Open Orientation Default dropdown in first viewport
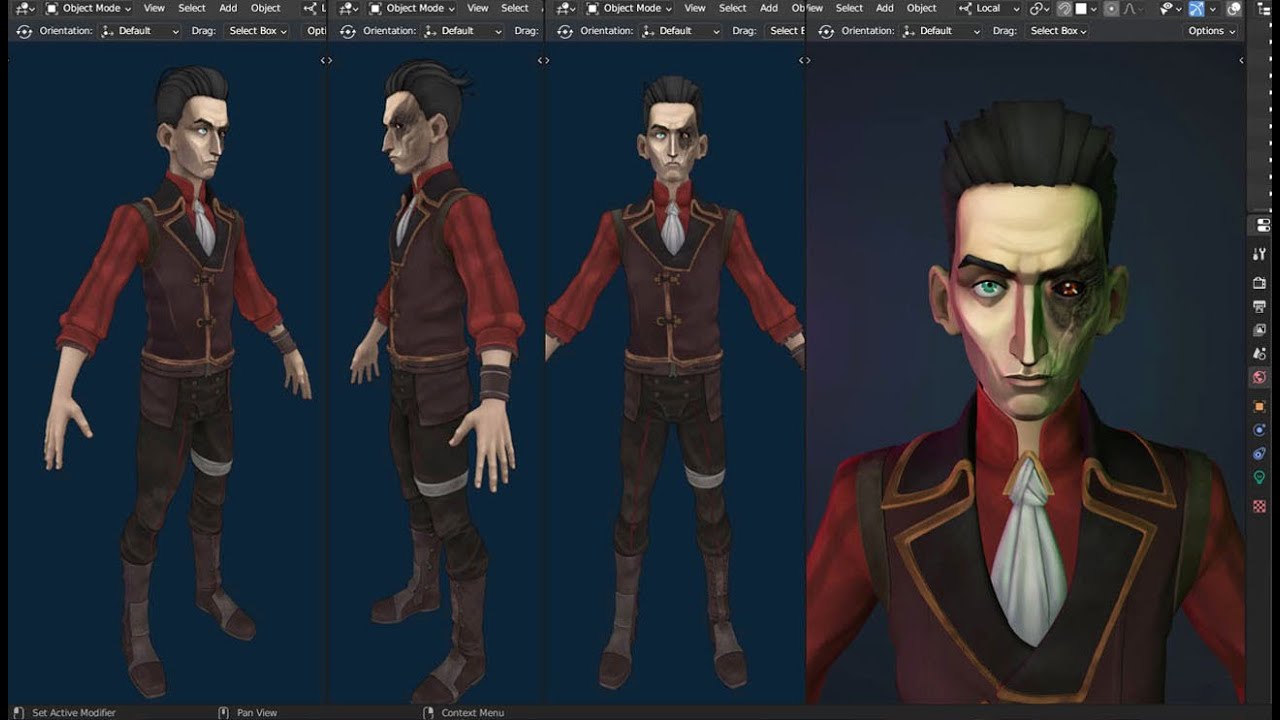 (139, 31)
